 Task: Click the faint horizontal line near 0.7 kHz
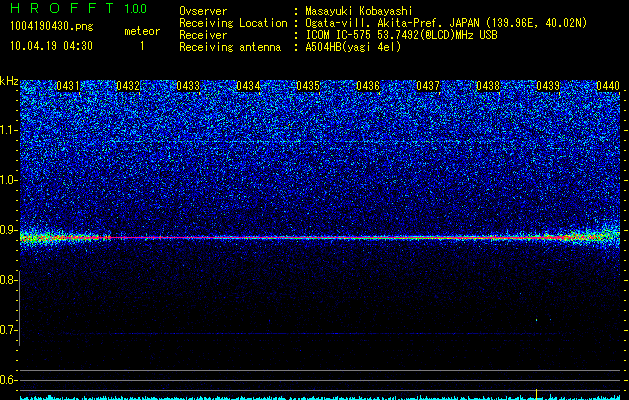click(320, 334)
